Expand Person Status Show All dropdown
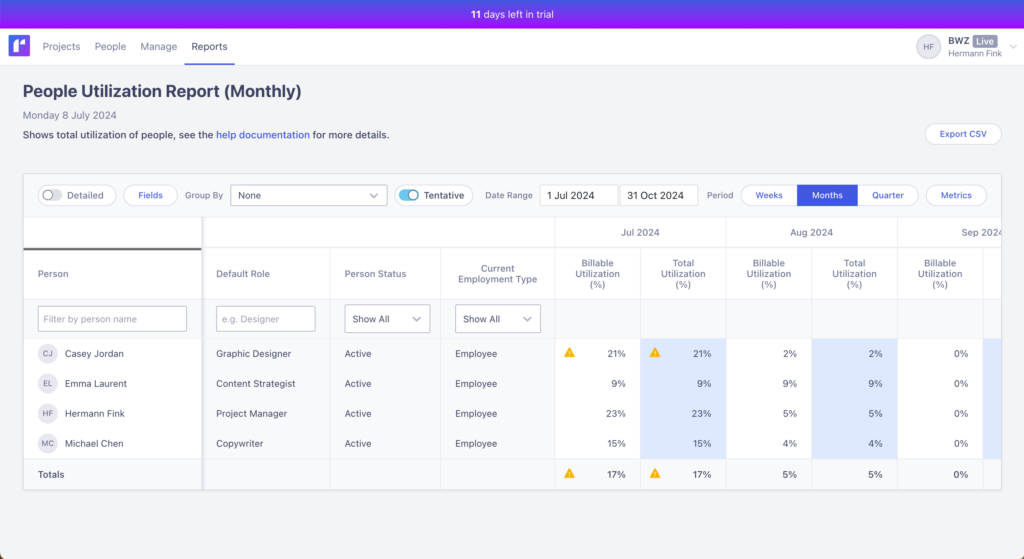The height and width of the screenshot is (559, 1024). [x=387, y=319]
